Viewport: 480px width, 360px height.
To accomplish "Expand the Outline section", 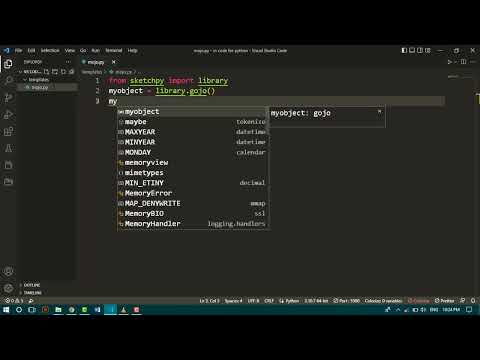I will click(32, 285).
